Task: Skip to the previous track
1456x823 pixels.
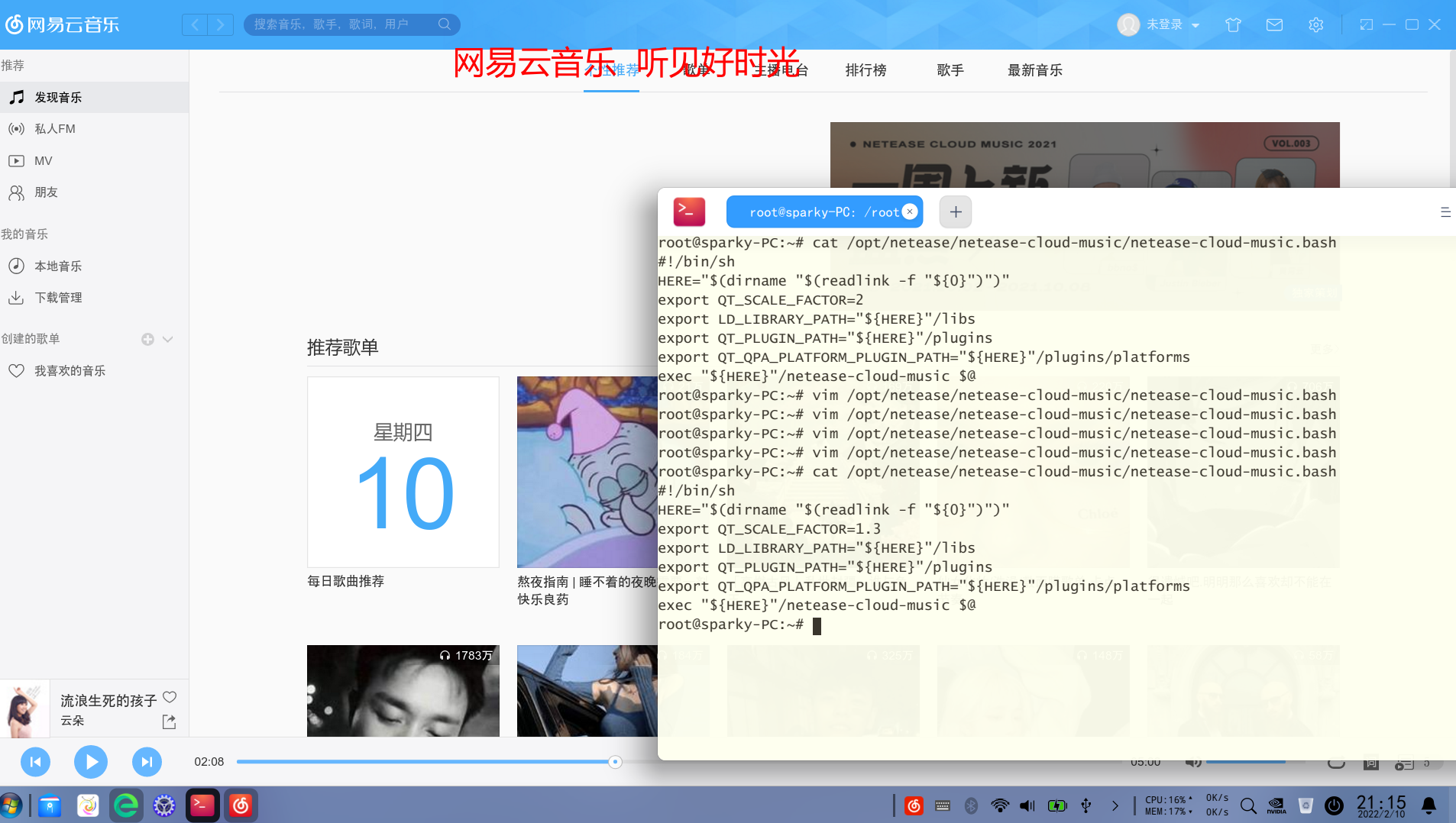Action: pos(35,762)
